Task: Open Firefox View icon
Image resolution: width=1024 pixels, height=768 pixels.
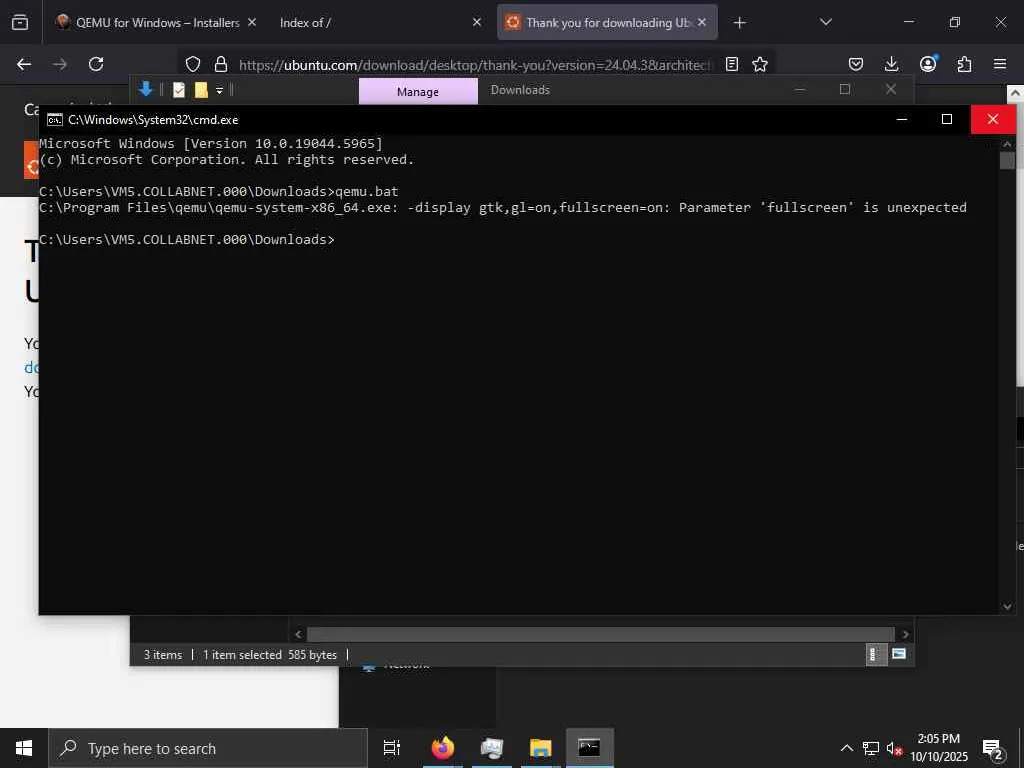Action: (20, 22)
